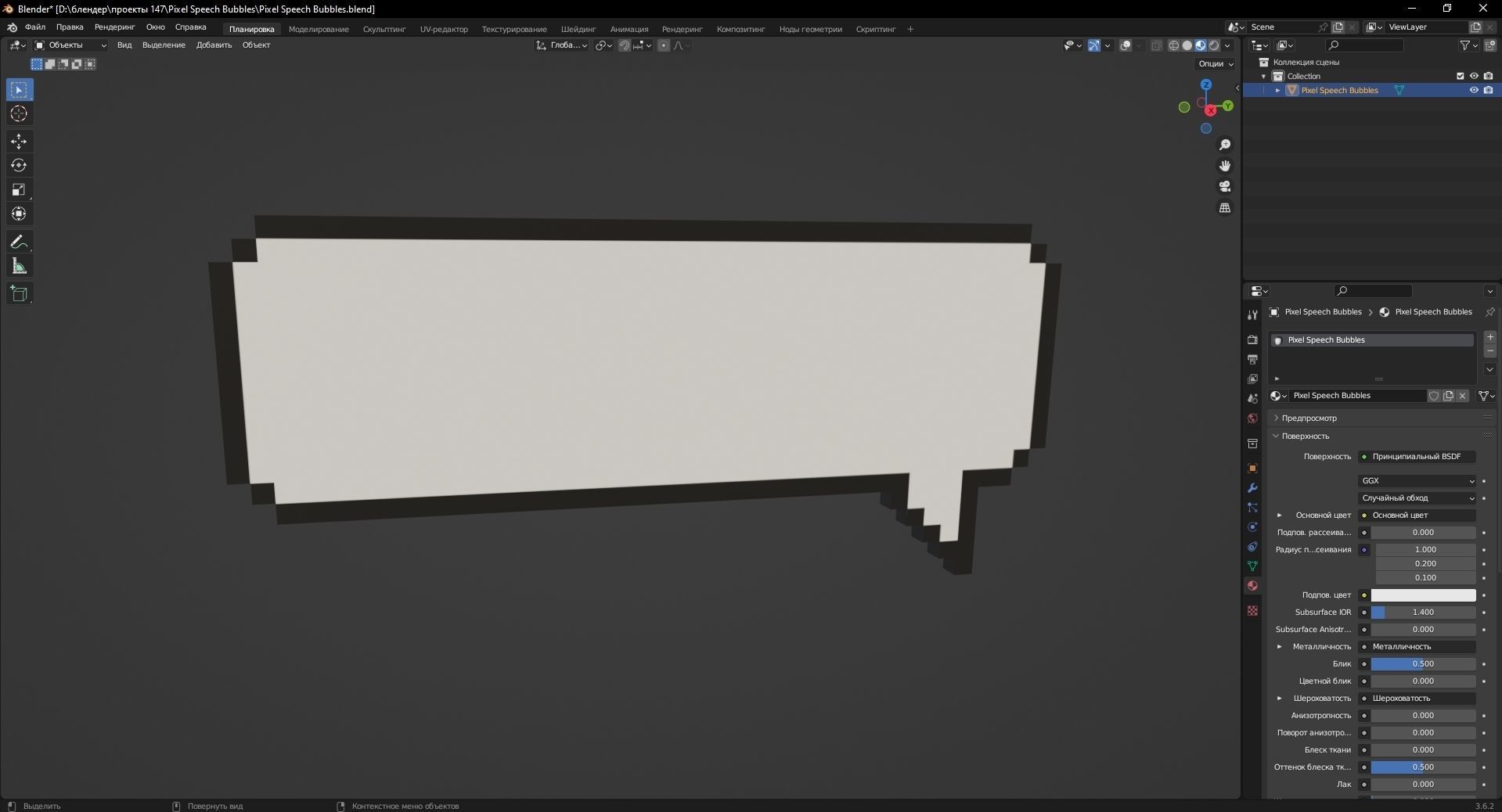Screen dimensions: 1502x812
Task: Select the Transform tool
Action: [x=19, y=214]
